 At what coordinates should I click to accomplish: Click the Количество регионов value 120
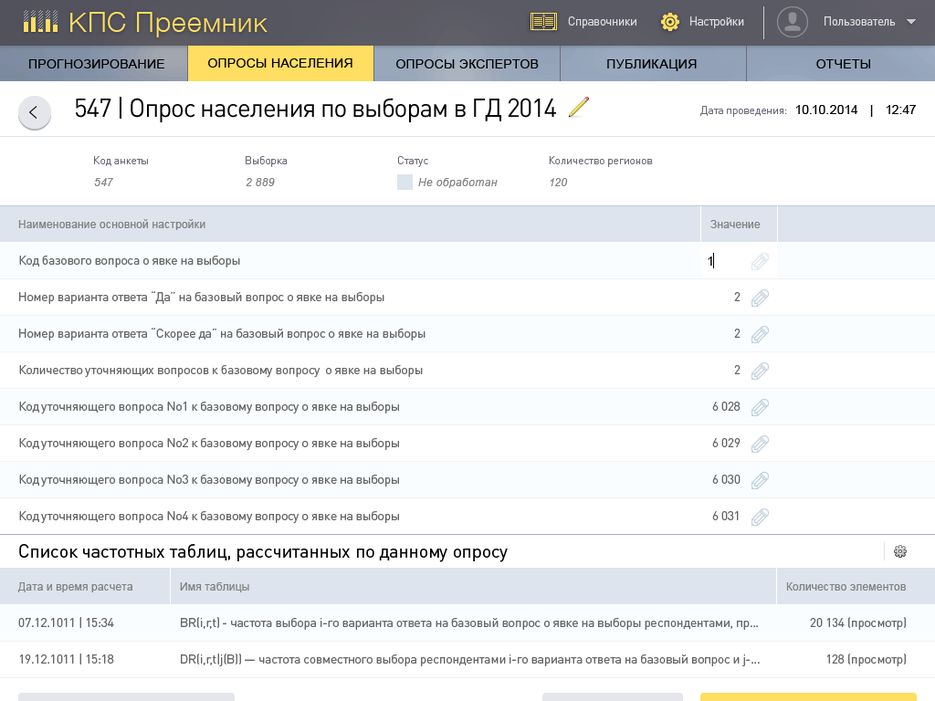coord(558,182)
